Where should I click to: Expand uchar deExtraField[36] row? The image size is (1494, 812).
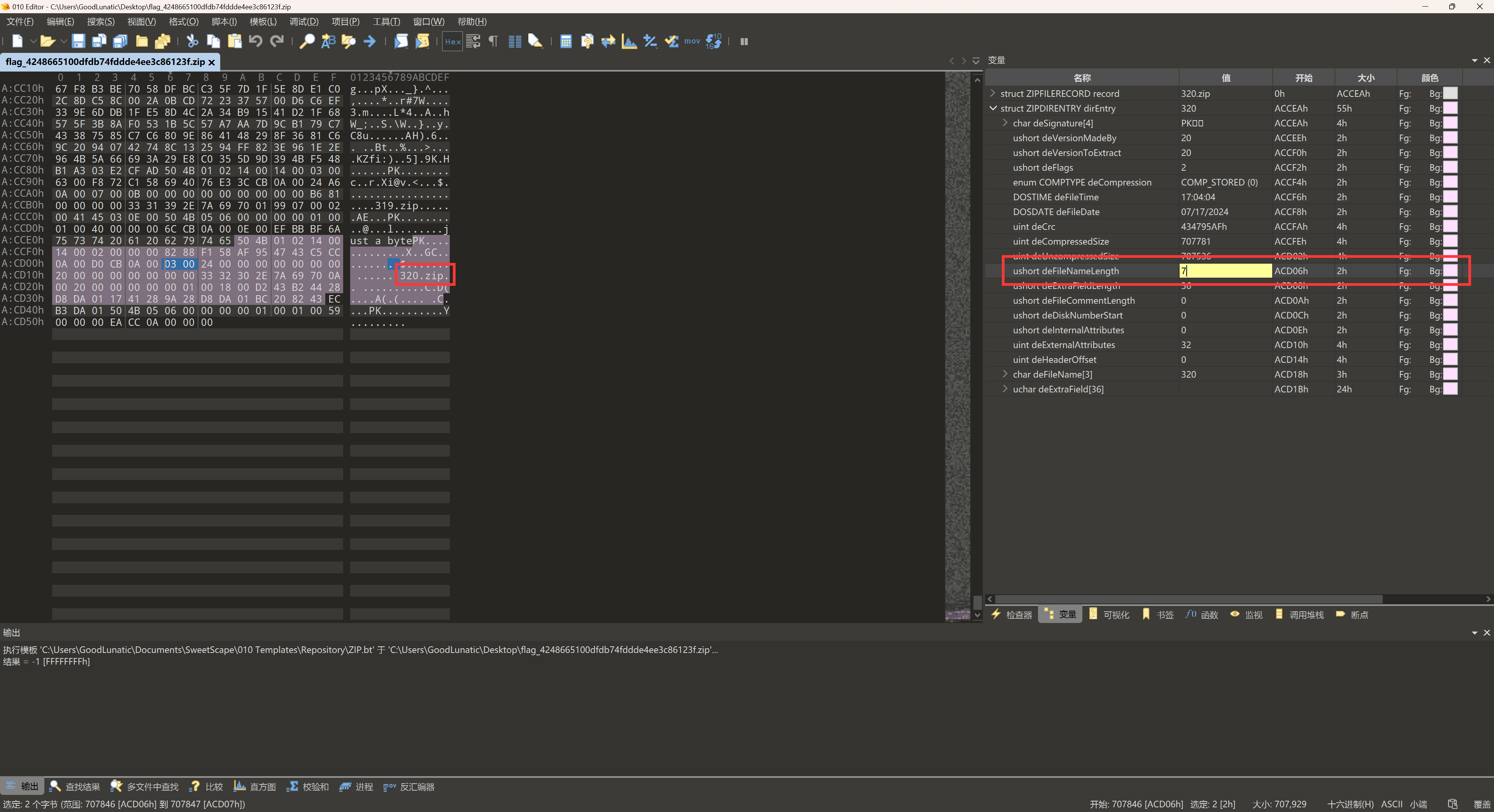(1005, 389)
